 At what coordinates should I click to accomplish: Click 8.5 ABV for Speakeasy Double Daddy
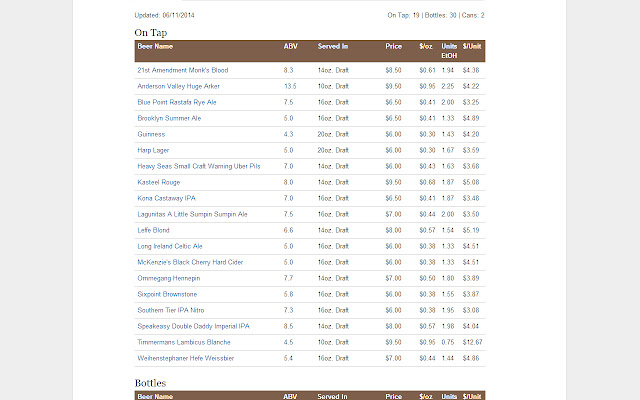coord(288,326)
